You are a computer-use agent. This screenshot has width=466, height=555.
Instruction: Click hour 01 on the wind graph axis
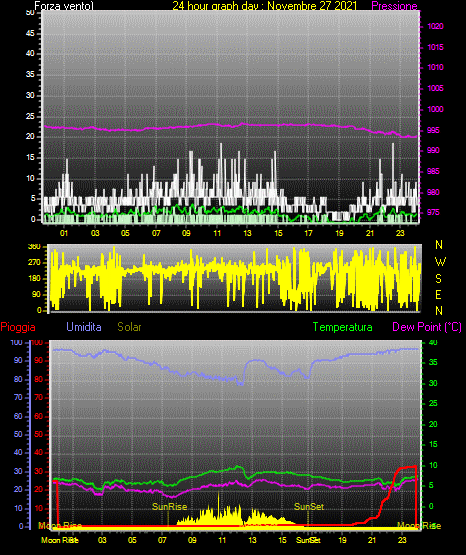coord(64,233)
